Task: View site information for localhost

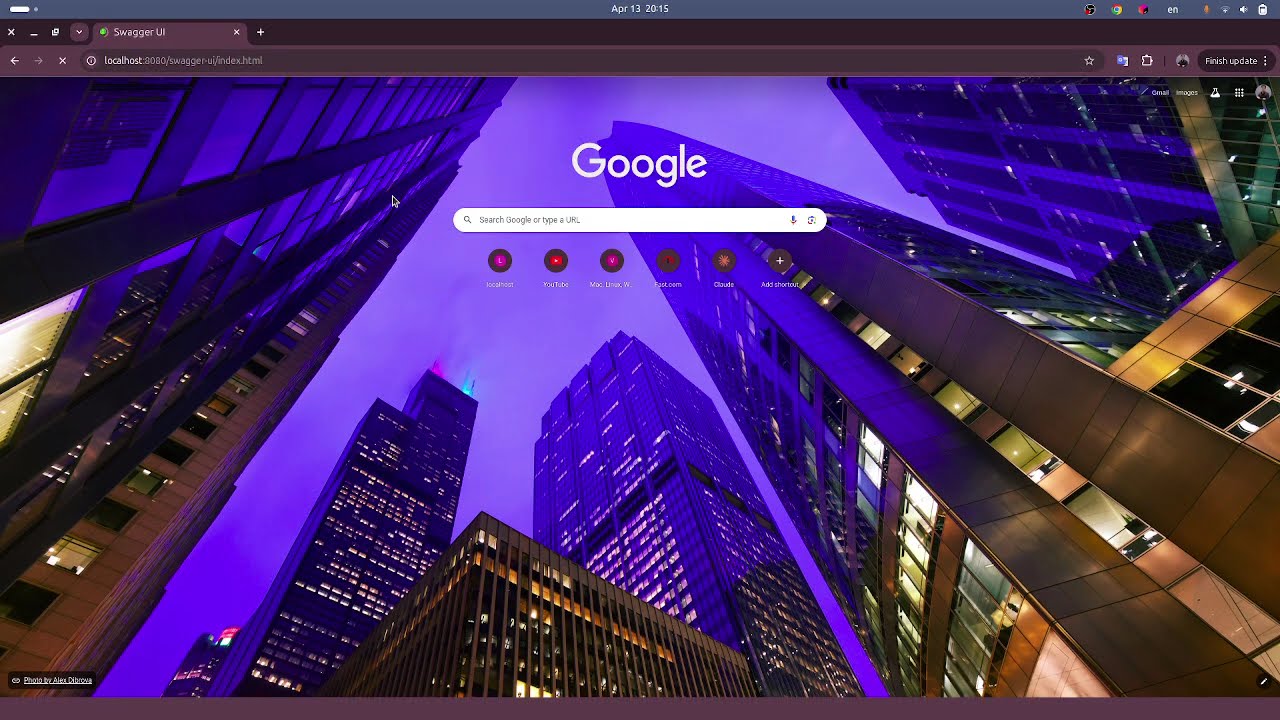Action: [x=91, y=61]
